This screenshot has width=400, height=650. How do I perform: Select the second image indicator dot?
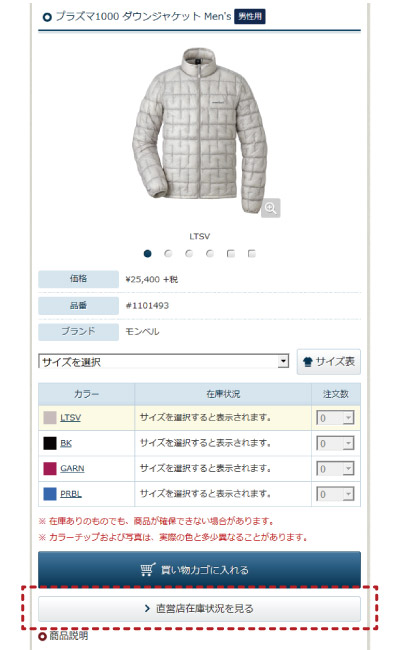pos(168,253)
